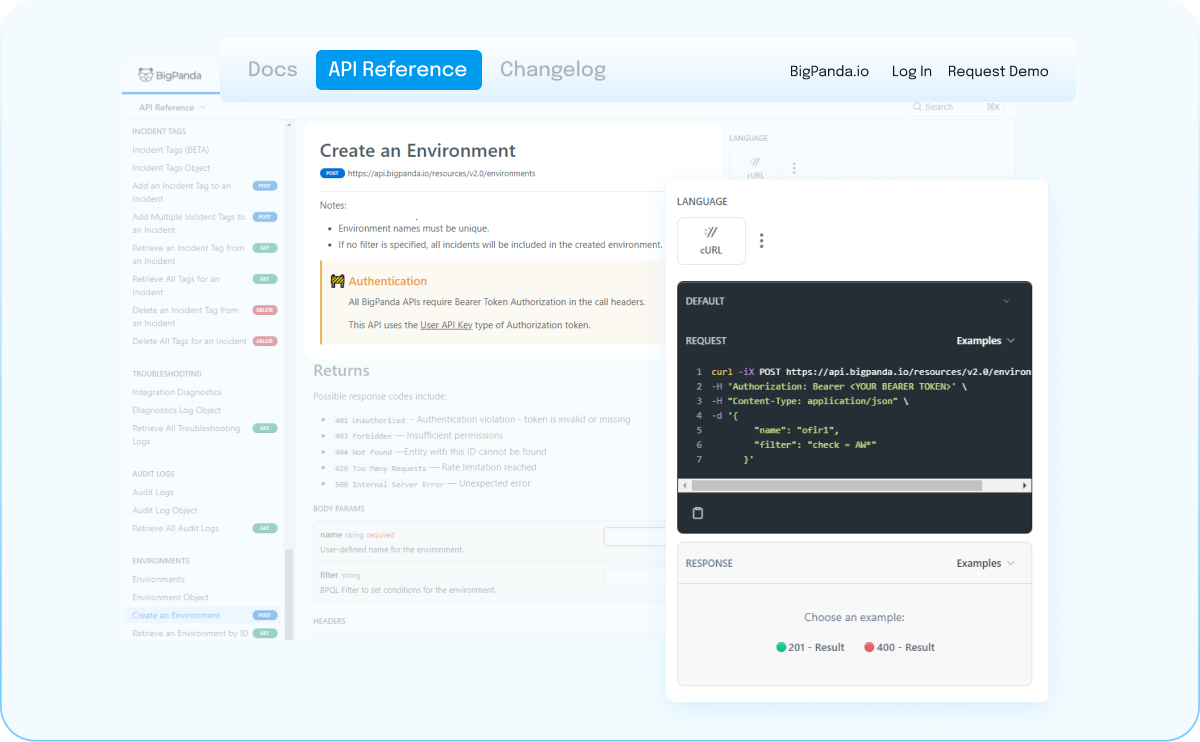The height and width of the screenshot is (742, 1200).
Task: Select the cURL language icon
Action: (711, 240)
